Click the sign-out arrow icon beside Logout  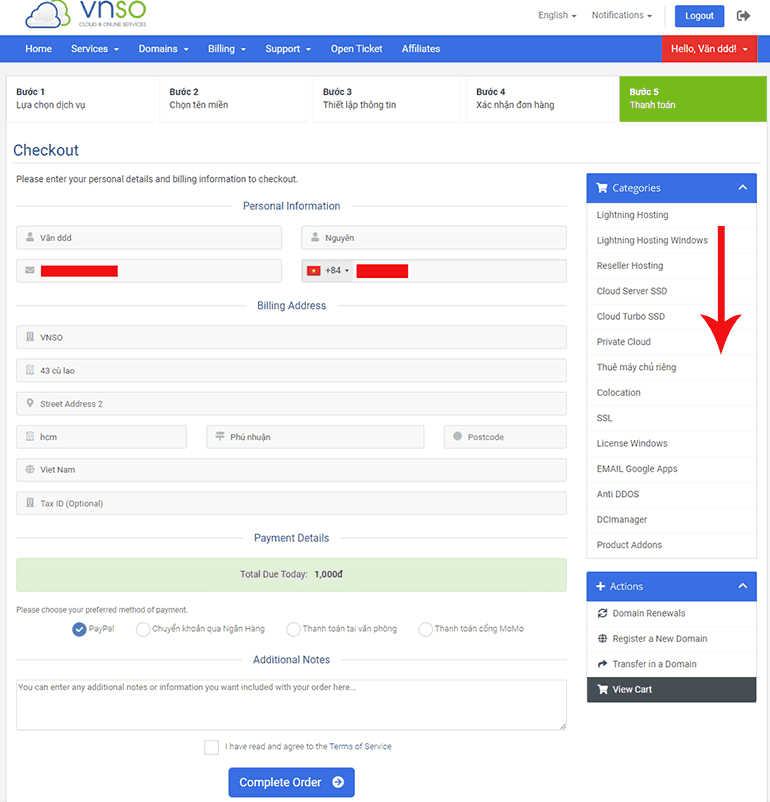743,16
